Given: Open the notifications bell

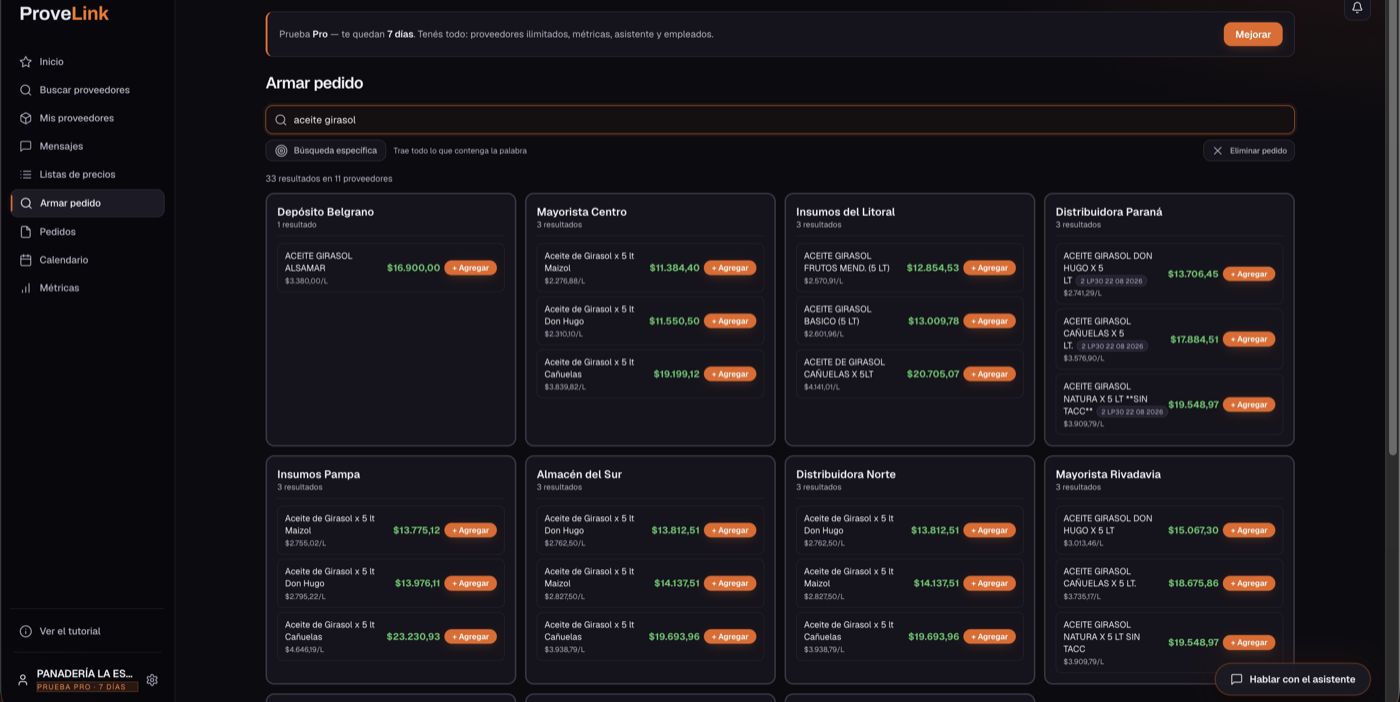Looking at the screenshot, I should [x=1357, y=8].
